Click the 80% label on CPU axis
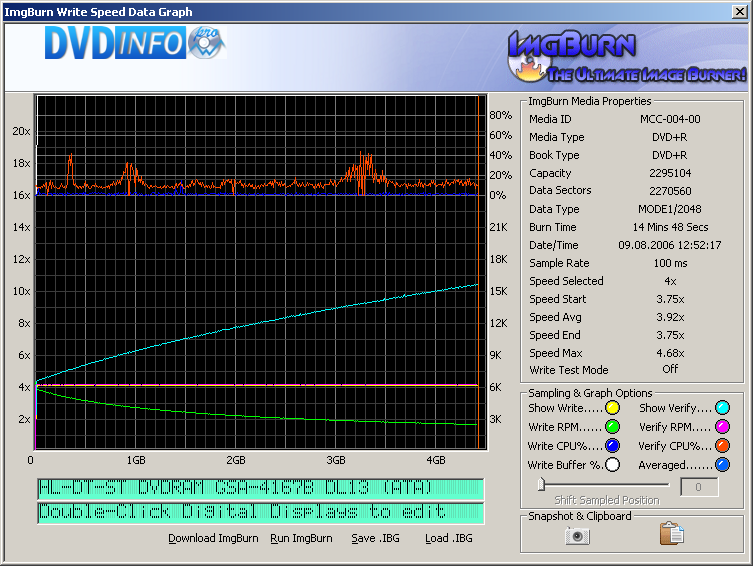The image size is (753, 566). 500,115
